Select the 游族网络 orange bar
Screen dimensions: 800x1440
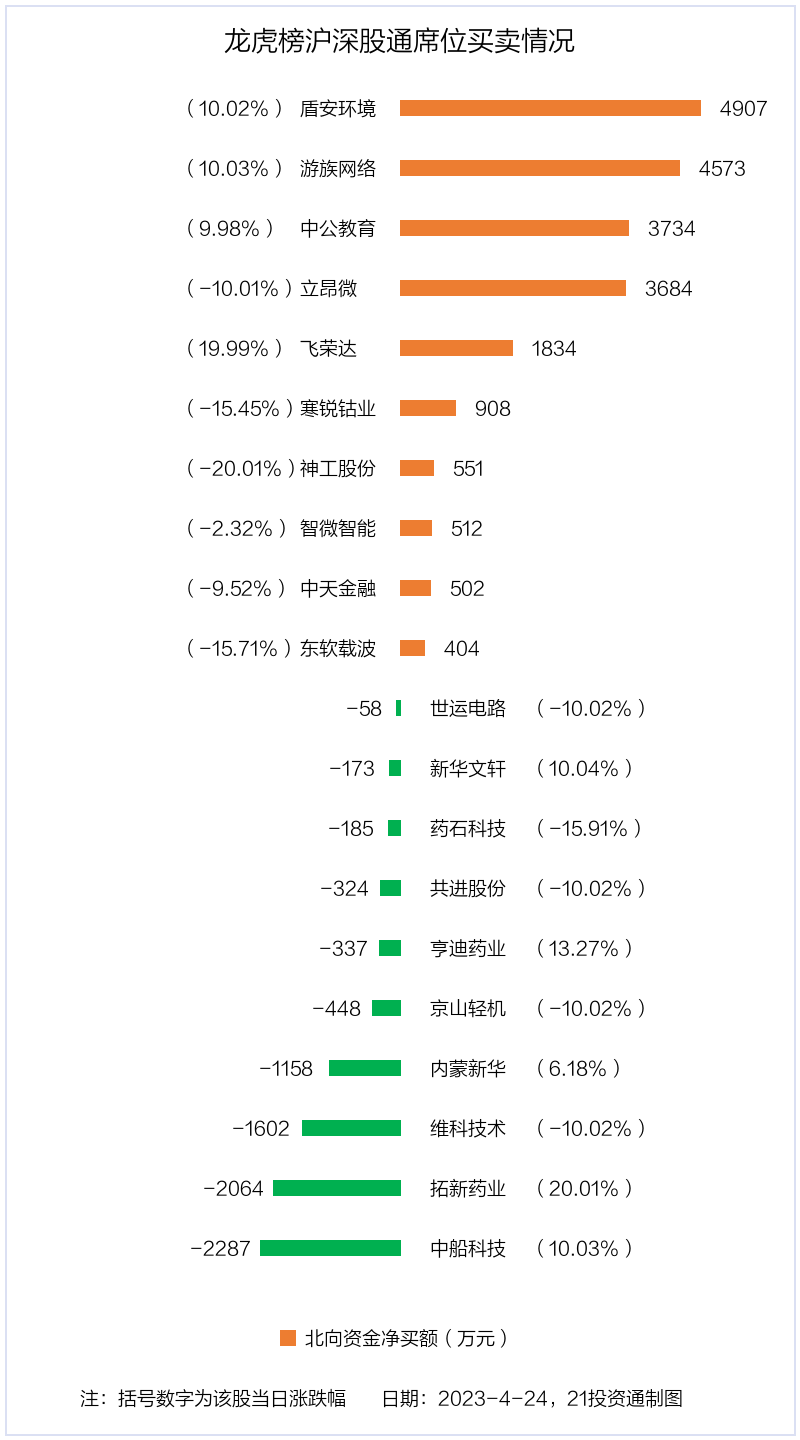pos(540,168)
